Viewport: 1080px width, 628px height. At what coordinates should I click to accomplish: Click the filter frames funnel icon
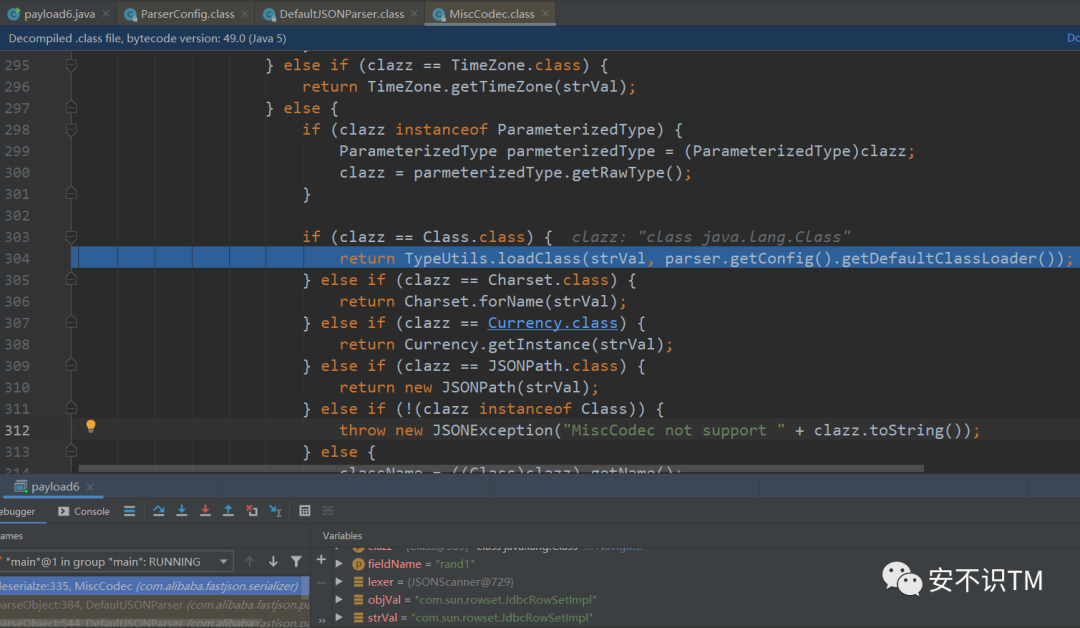pyautogui.click(x=296, y=562)
